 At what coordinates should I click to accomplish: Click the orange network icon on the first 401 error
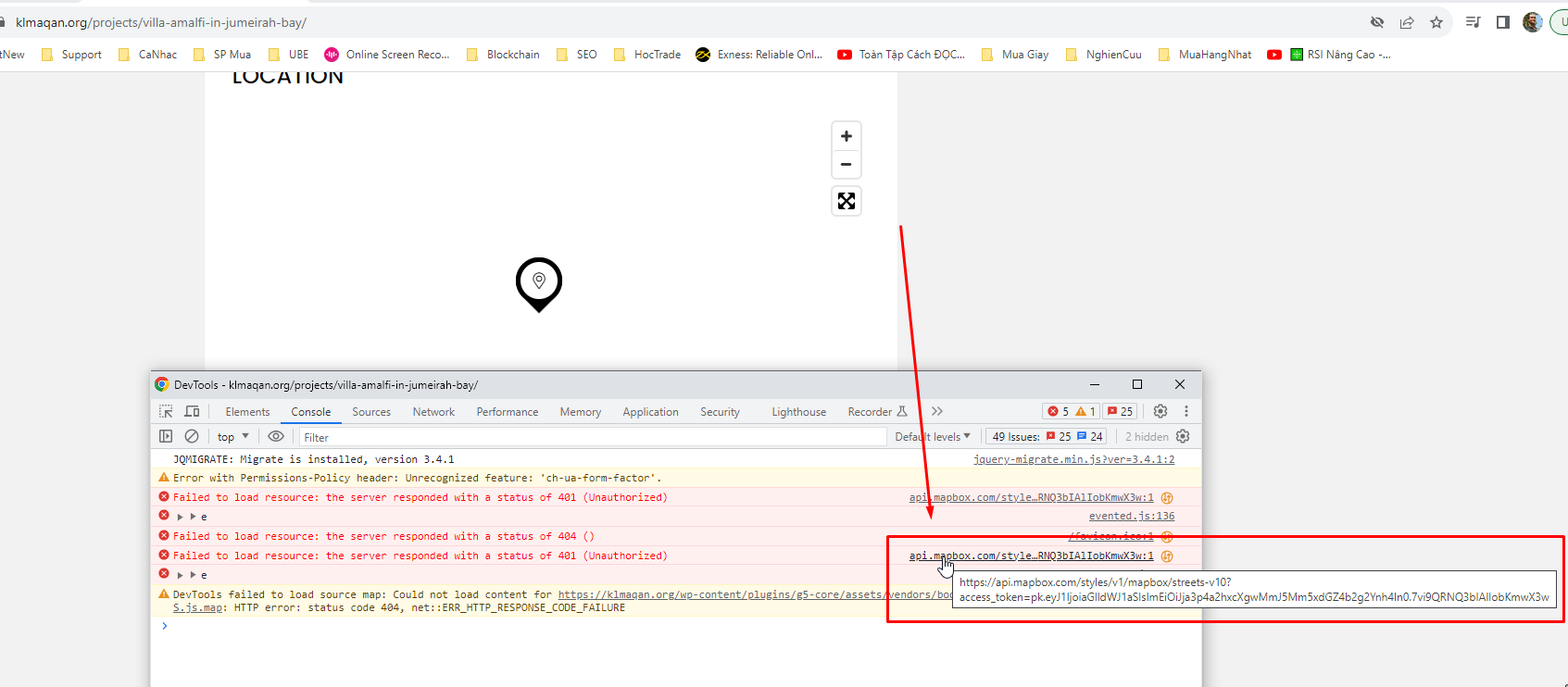(x=1167, y=498)
